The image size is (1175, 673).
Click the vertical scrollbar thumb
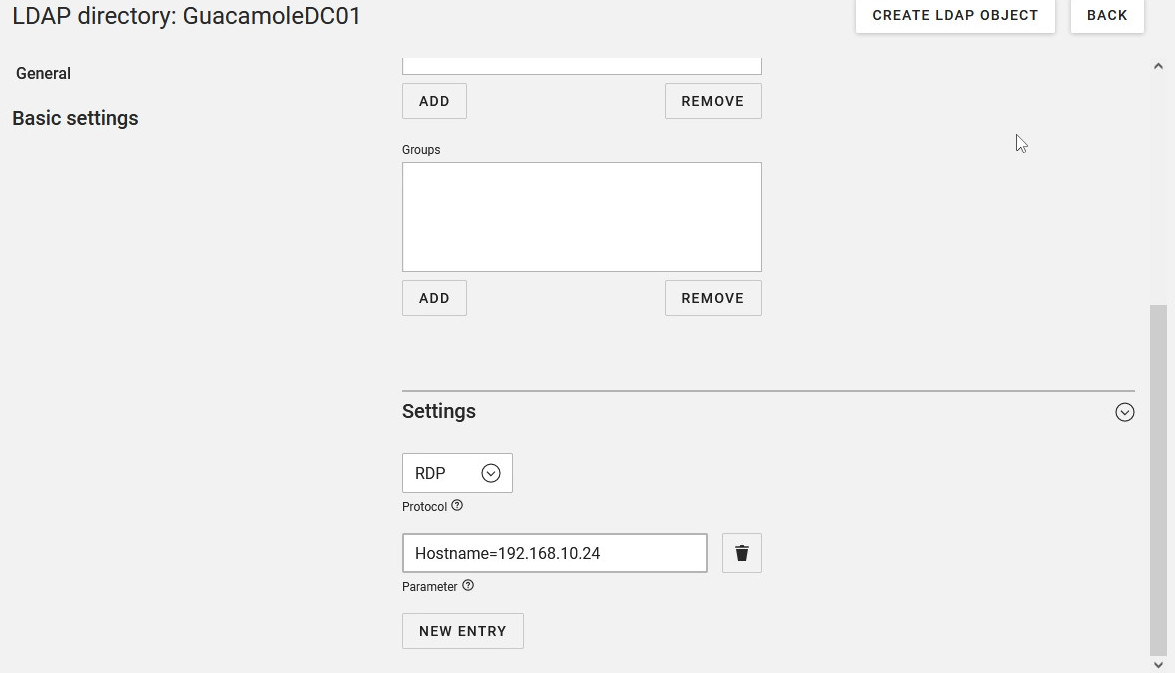pos(1158,480)
